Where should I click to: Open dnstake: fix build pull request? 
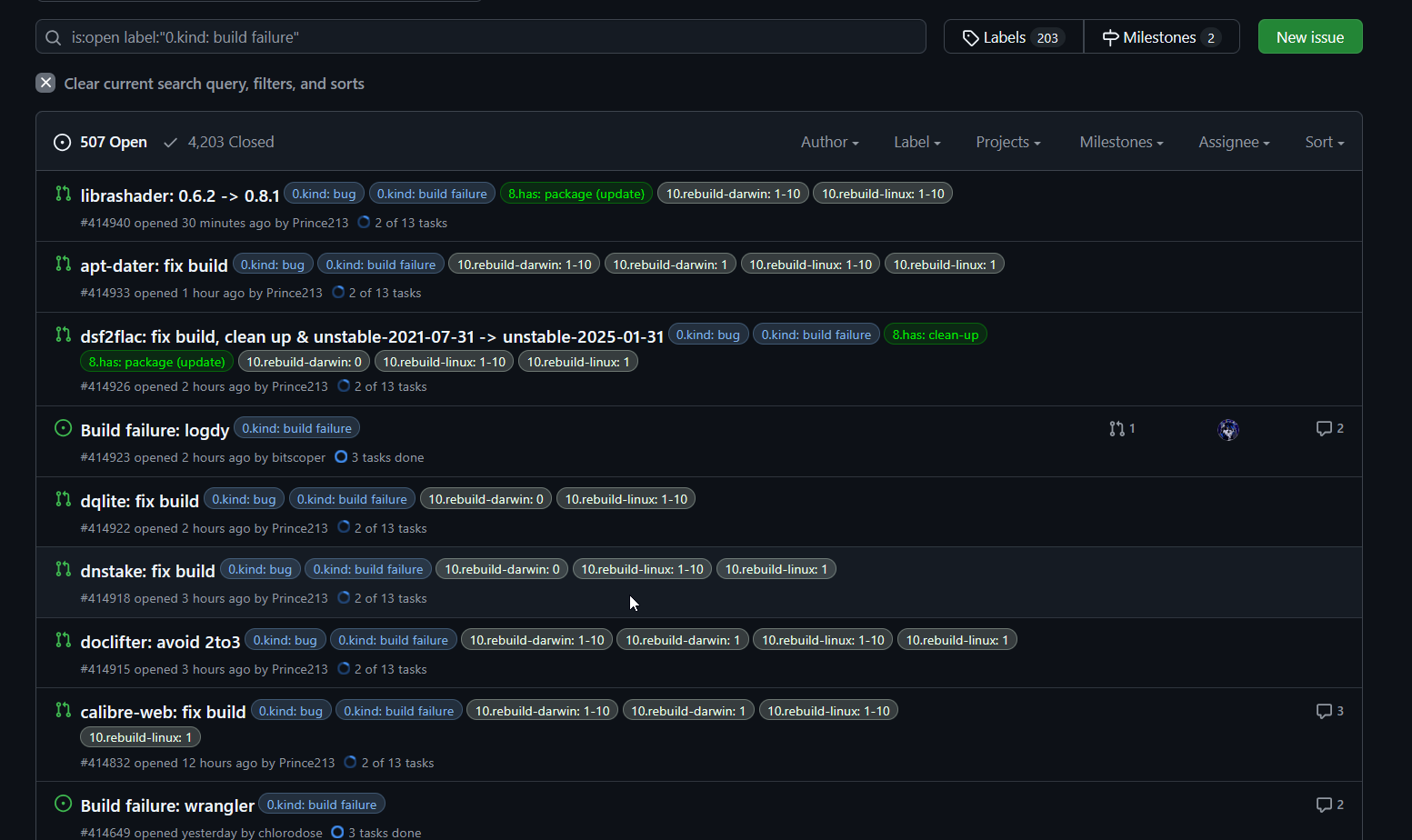(x=147, y=571)
